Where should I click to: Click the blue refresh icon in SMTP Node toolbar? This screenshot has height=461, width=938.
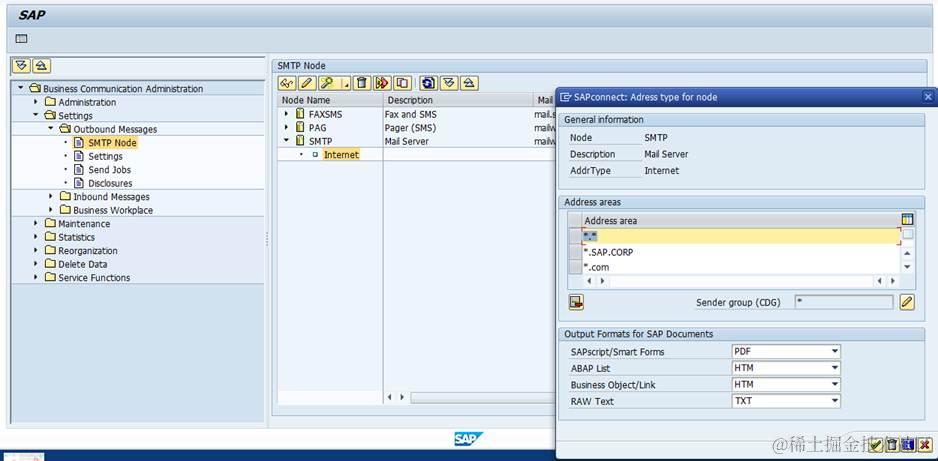[x=428, y=83]
